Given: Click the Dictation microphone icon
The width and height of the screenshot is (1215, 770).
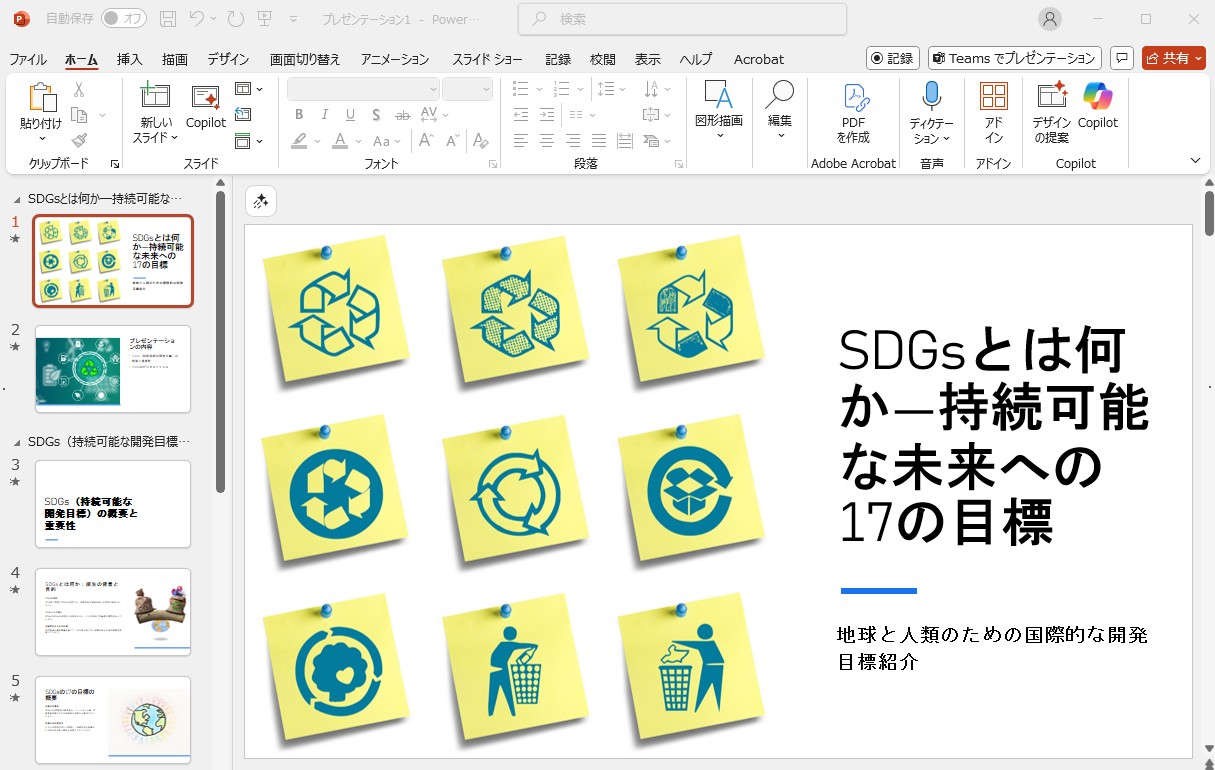Looking at the screenshot, I should [x=931, y=97].
